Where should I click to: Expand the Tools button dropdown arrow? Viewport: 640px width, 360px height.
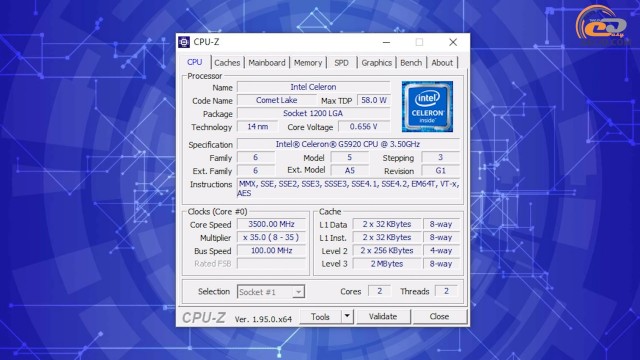[347, 316]
